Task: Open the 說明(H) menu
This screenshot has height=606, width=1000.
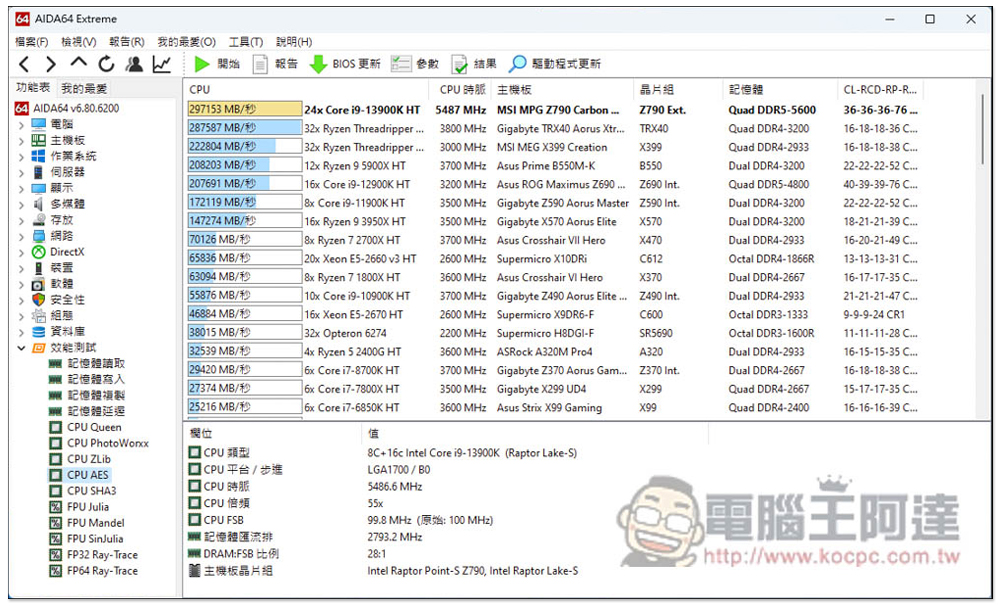Action: pos(294,42)
